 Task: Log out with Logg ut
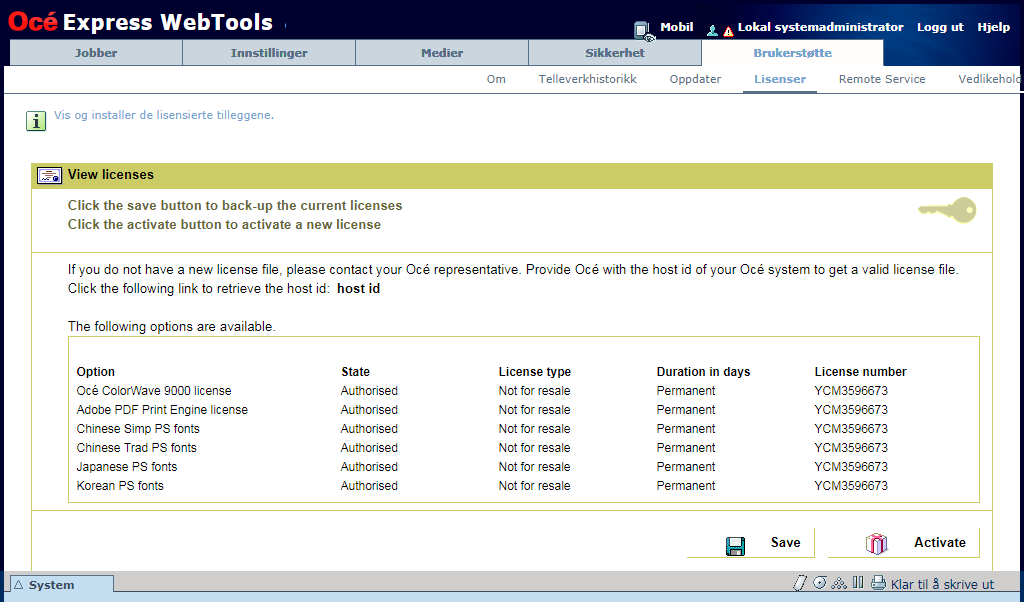tap(940, 27)
